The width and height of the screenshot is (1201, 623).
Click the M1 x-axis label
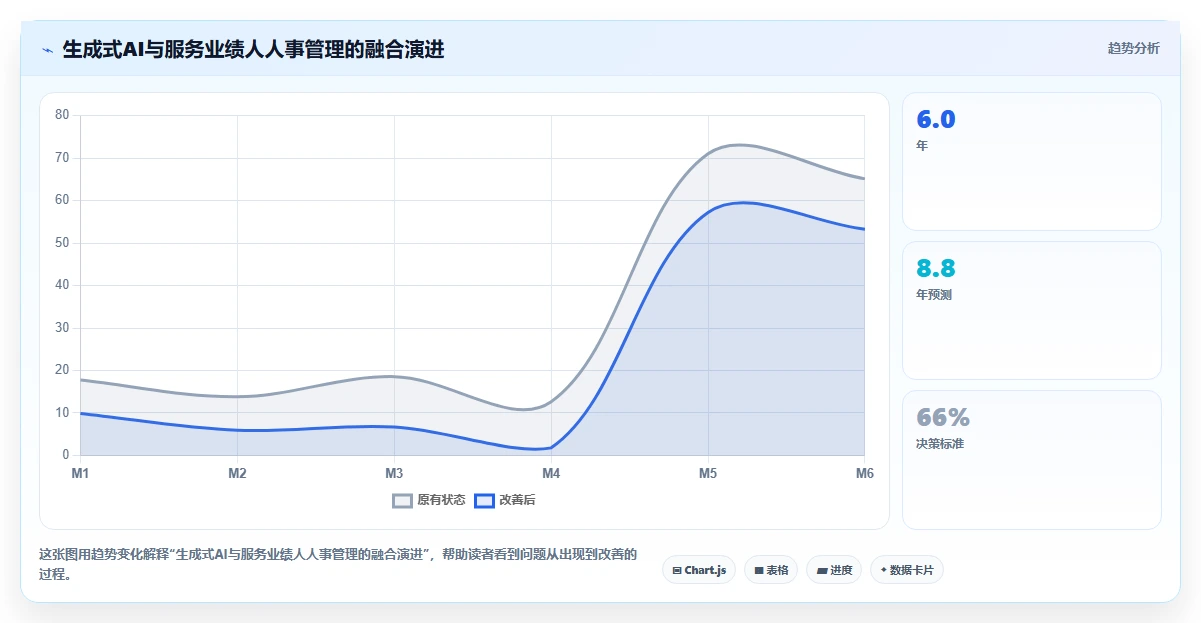(80, 474)
